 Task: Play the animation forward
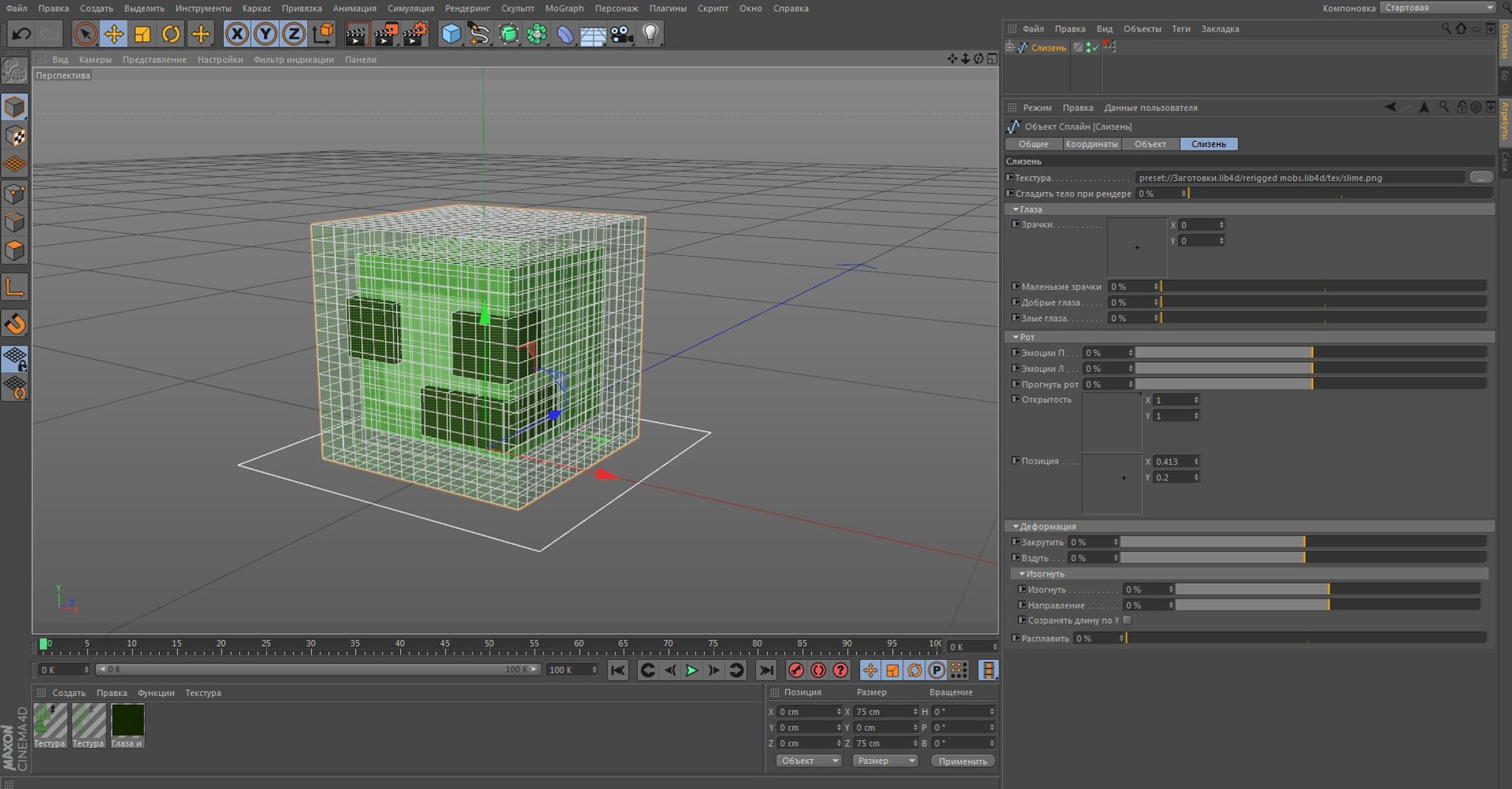(691, 670)
